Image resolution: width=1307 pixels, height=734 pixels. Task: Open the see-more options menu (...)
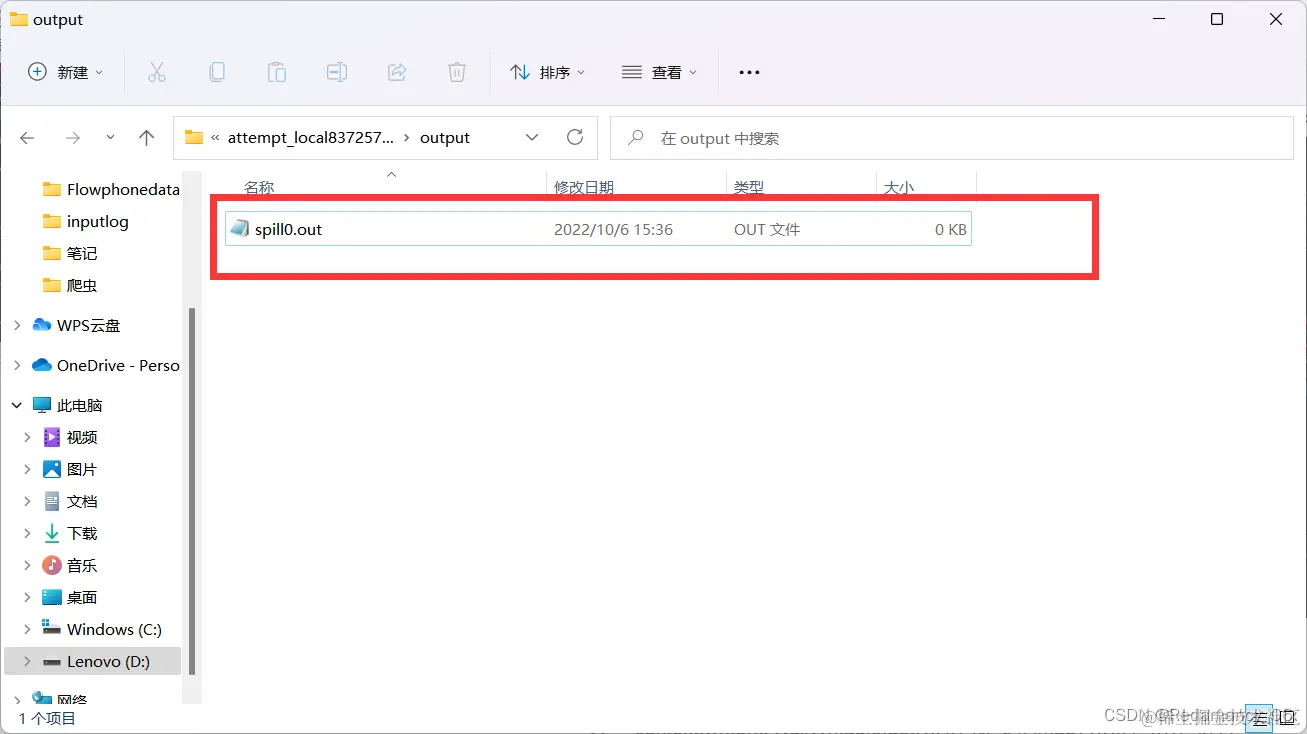[749, 71]
